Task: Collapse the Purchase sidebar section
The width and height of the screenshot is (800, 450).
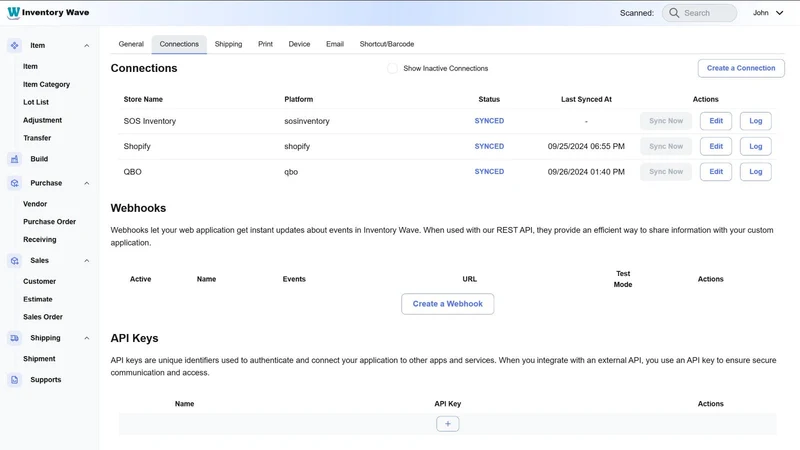Action: (x=87, y=183)
